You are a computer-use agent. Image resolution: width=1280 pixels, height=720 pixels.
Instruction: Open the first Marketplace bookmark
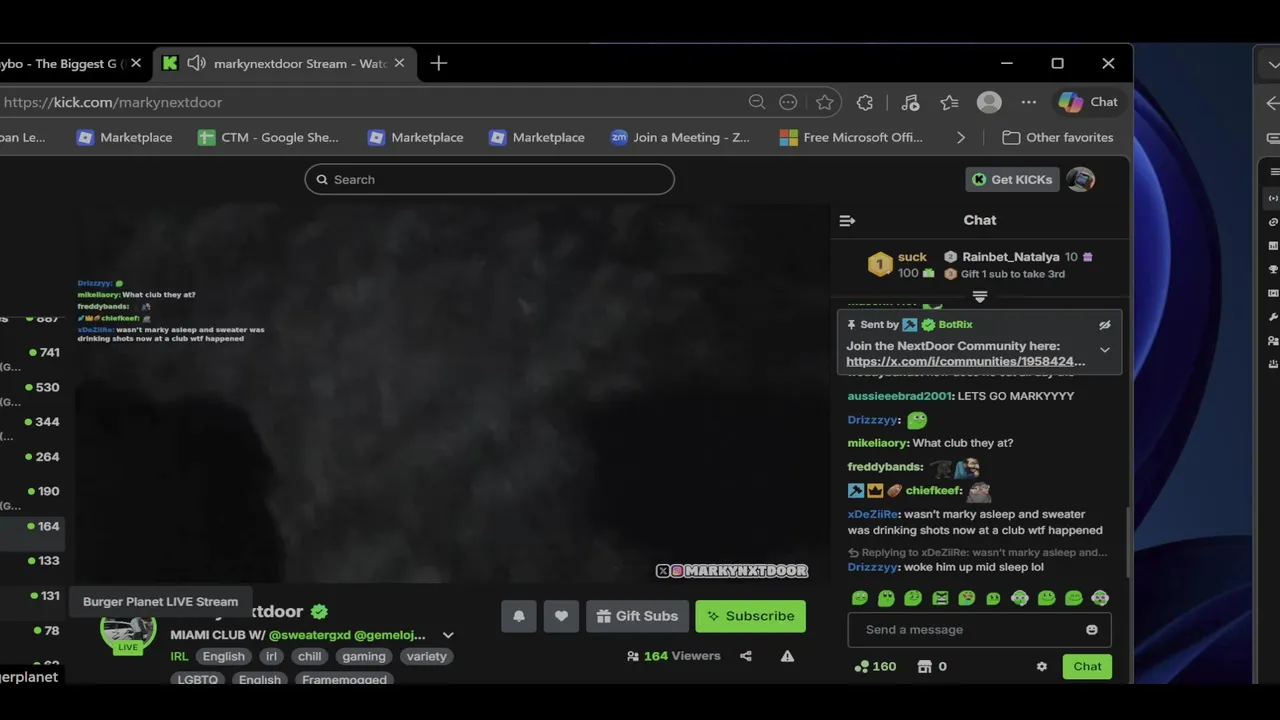[x=124, y=137]
